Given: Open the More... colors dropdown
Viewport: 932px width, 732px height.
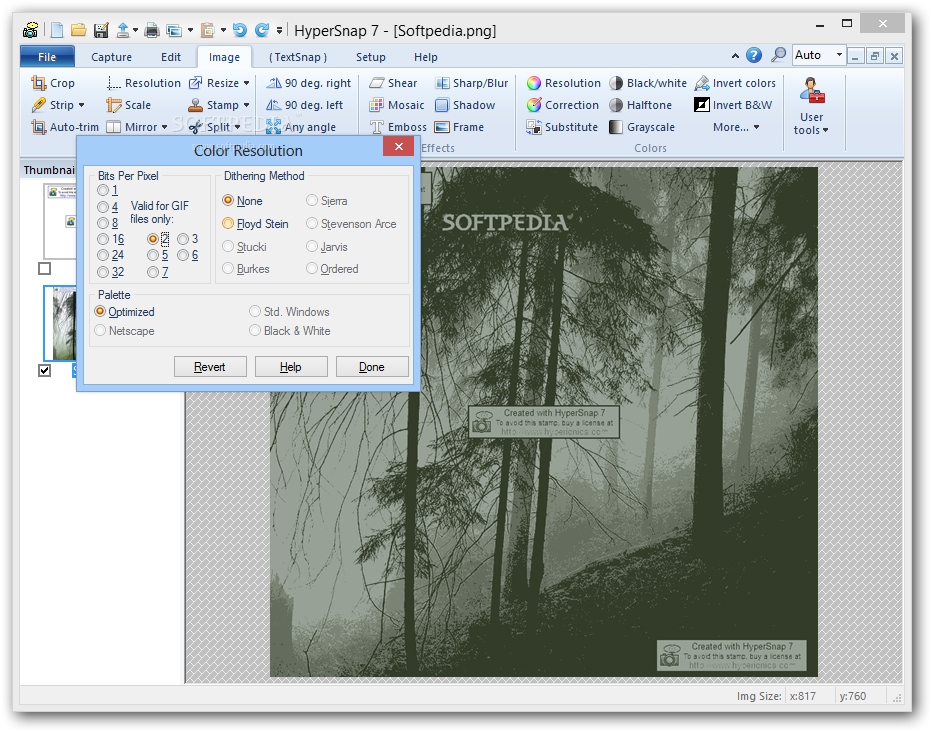Looking at the screenshot, I should point(736,127).
